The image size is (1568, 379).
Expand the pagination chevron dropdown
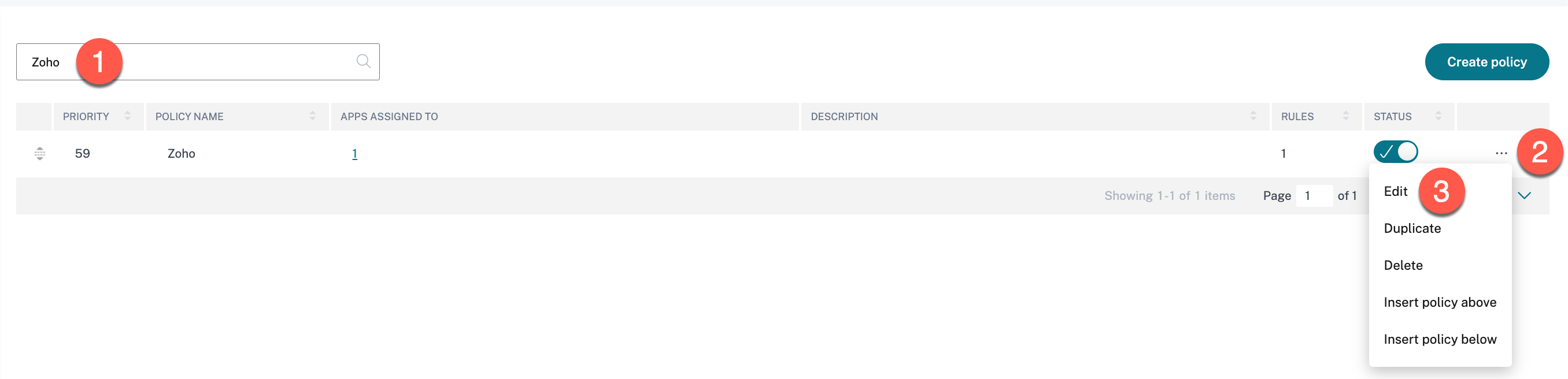(x=1524, y=195)
